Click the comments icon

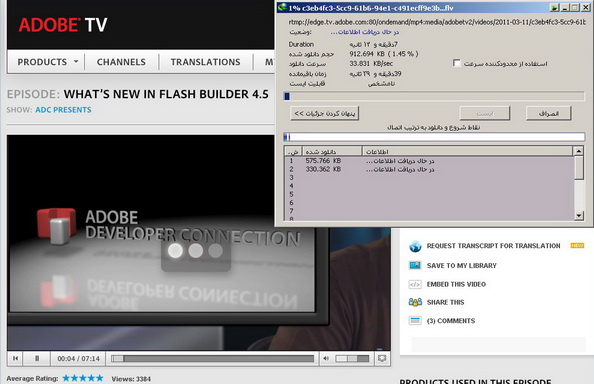pyautogui.click(x=415, y=321)
